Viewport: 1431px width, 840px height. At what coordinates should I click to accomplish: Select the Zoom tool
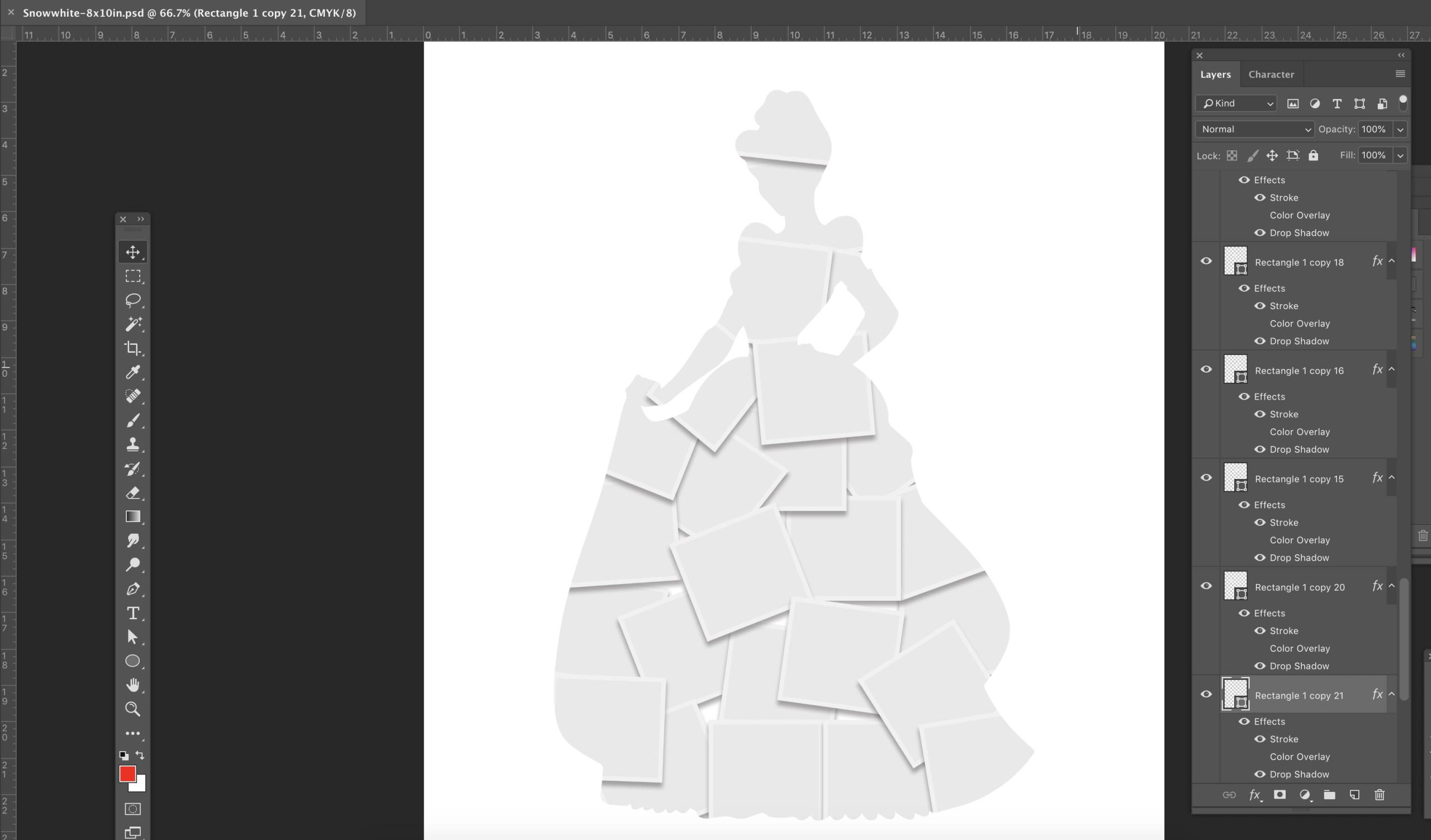tap(133, 709)
